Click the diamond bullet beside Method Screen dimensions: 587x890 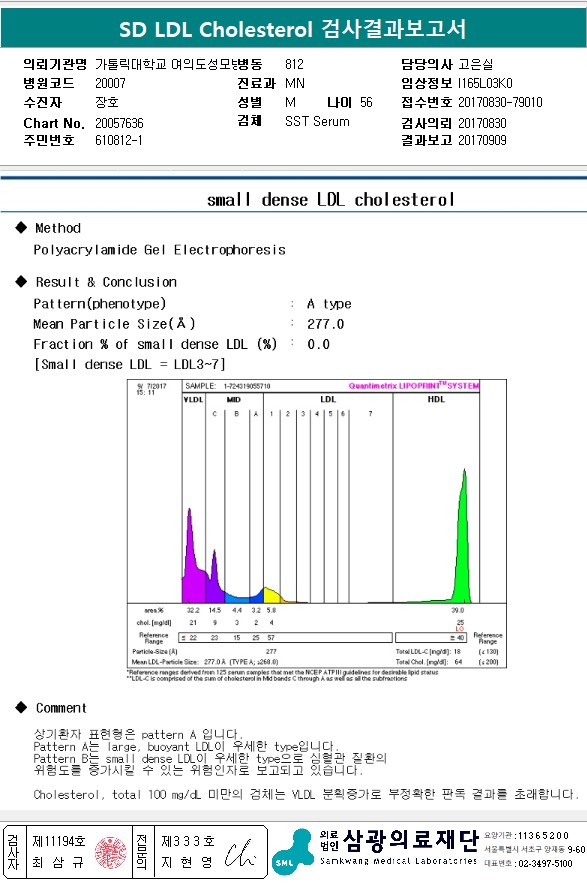[22, 228]
